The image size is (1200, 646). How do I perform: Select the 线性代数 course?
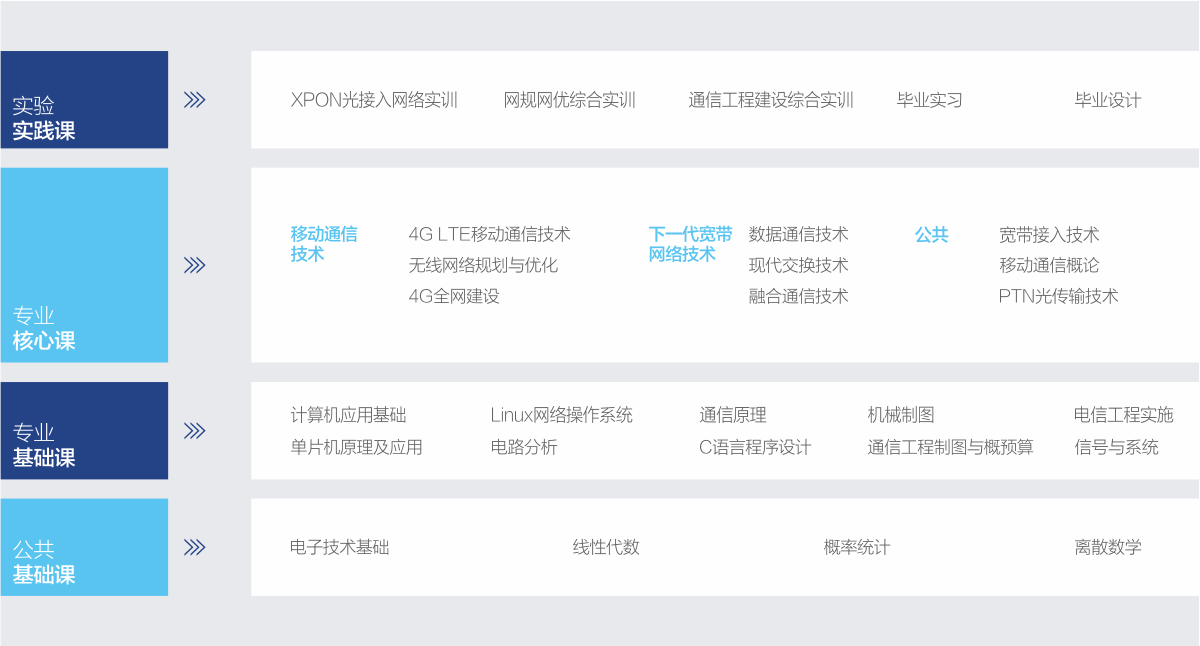(606, 547)
